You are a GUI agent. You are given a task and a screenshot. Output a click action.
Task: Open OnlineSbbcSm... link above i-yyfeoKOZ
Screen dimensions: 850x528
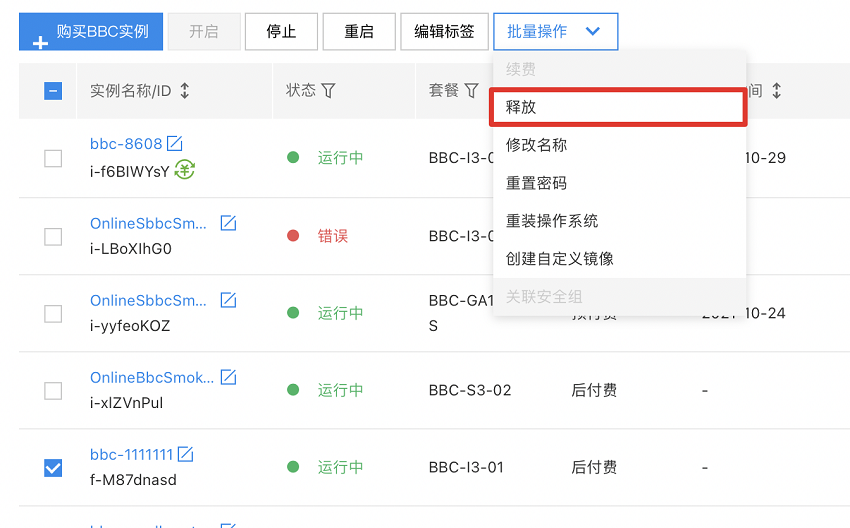click(x=149, y=300)
